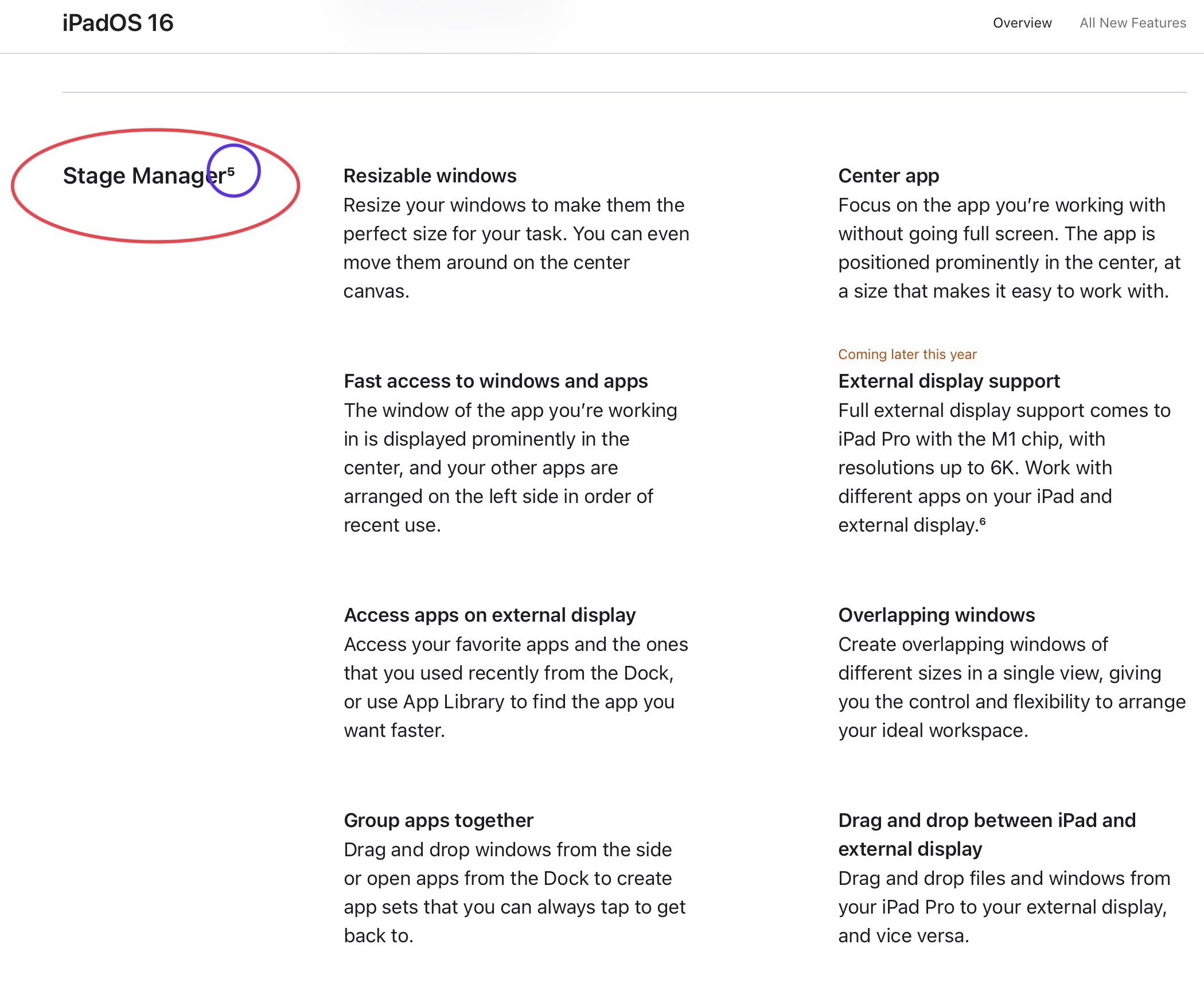Click the Center app heading

click(x=888, y=175)
